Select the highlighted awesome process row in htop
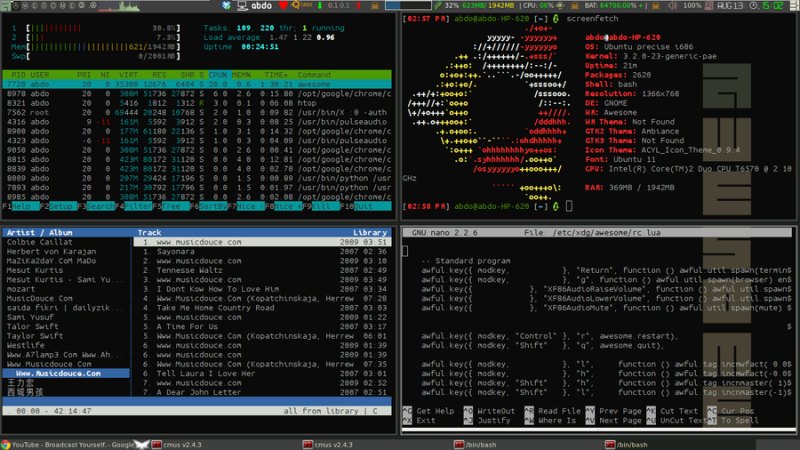 (x=197, y=84)
